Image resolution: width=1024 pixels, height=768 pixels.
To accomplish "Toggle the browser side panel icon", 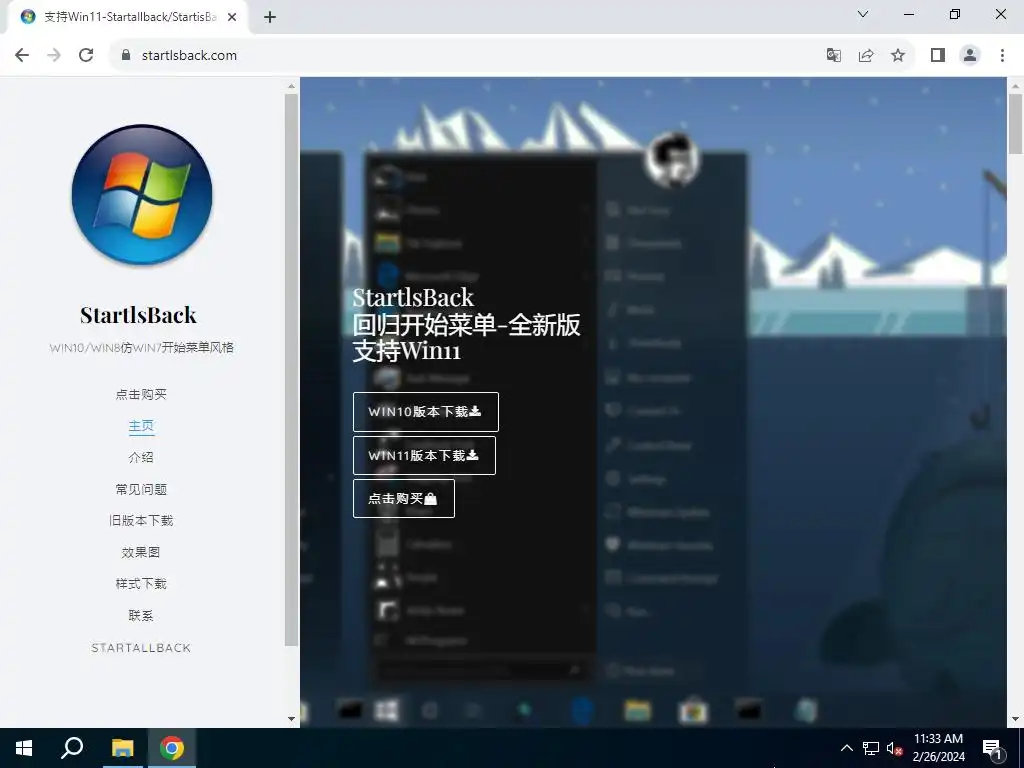I will 938,55.
